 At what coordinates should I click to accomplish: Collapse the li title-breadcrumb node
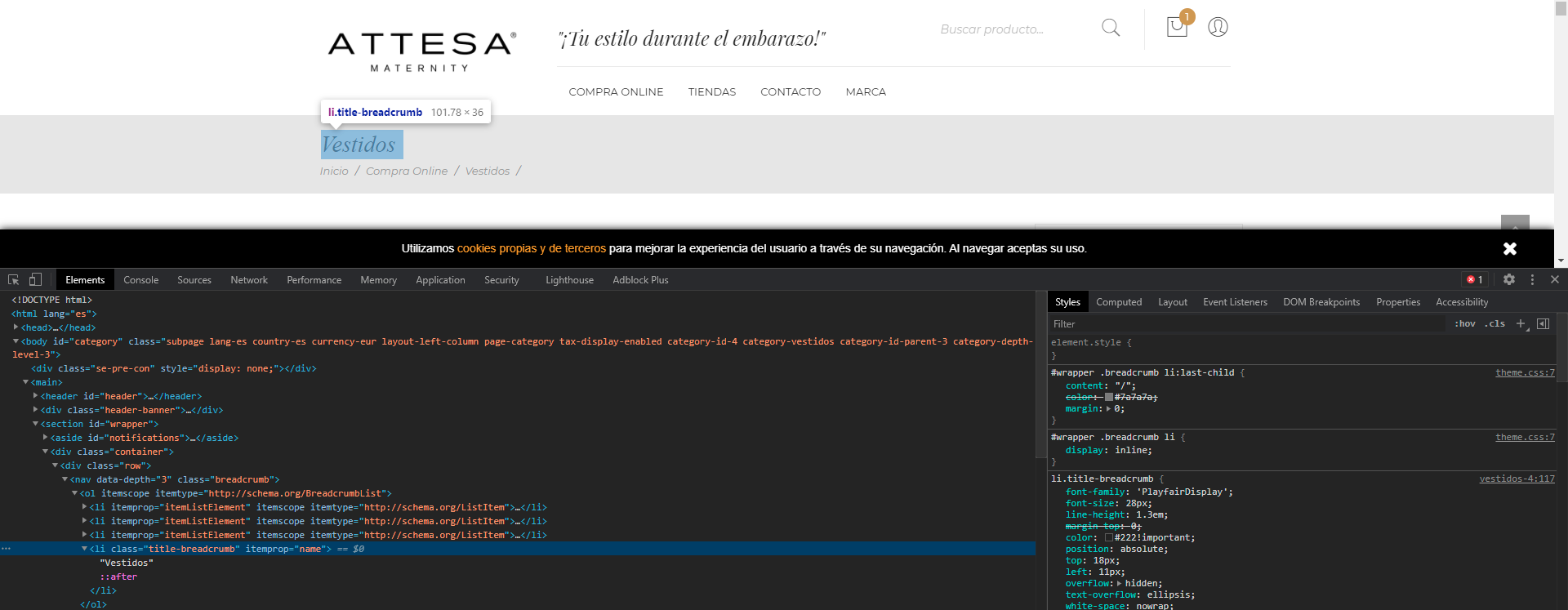[84, 549]
